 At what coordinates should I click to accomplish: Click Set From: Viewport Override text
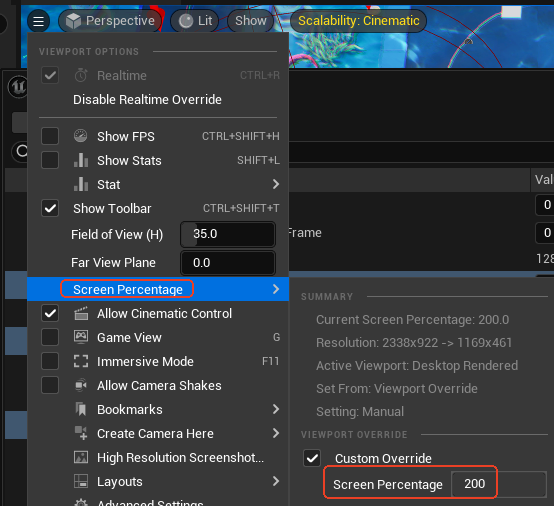(397, 389)
